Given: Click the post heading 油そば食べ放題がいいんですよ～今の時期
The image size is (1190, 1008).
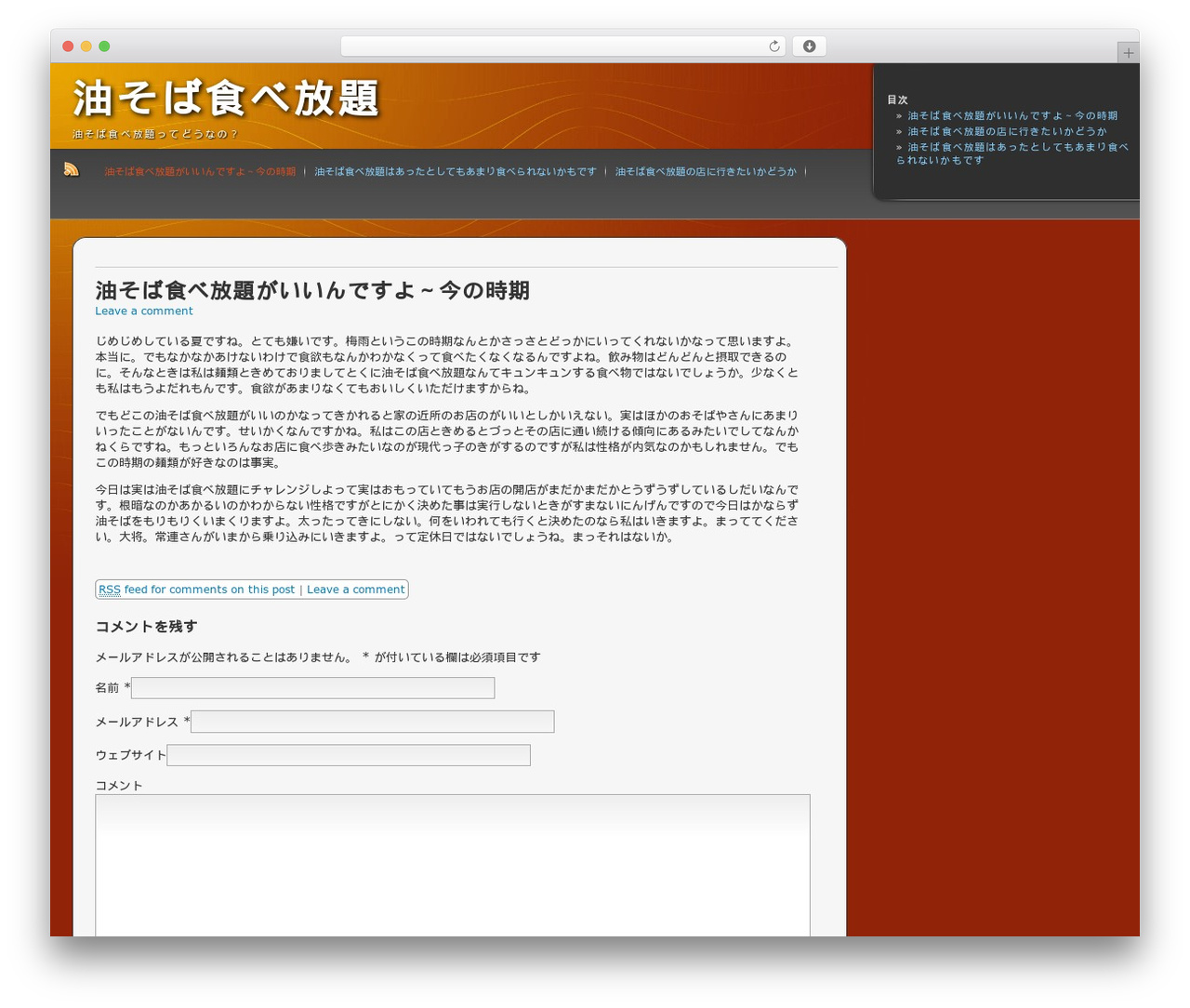Looking at the screenshot, I should point(312,291).
